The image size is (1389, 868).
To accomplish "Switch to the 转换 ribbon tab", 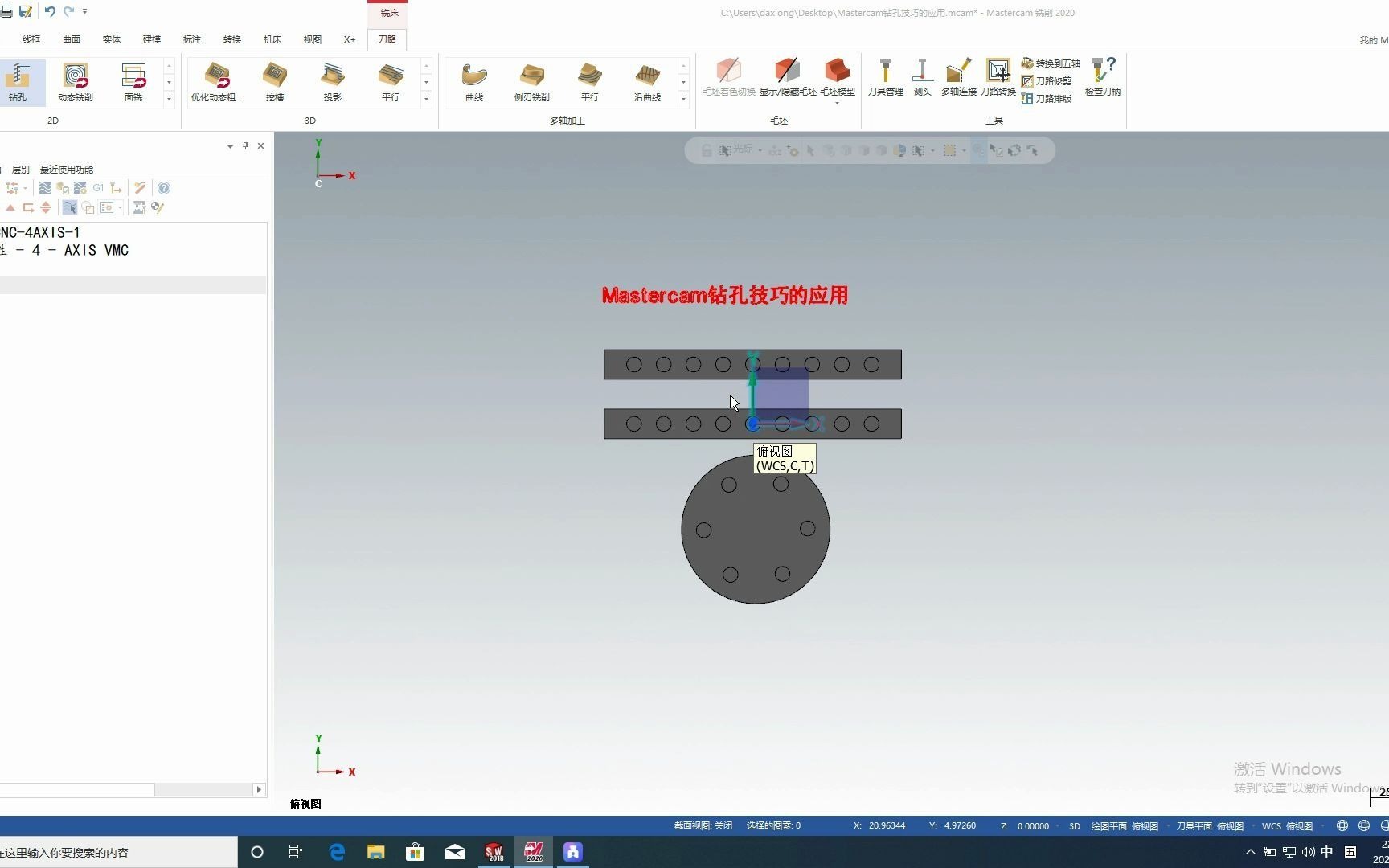I will (x=232, y=39).
